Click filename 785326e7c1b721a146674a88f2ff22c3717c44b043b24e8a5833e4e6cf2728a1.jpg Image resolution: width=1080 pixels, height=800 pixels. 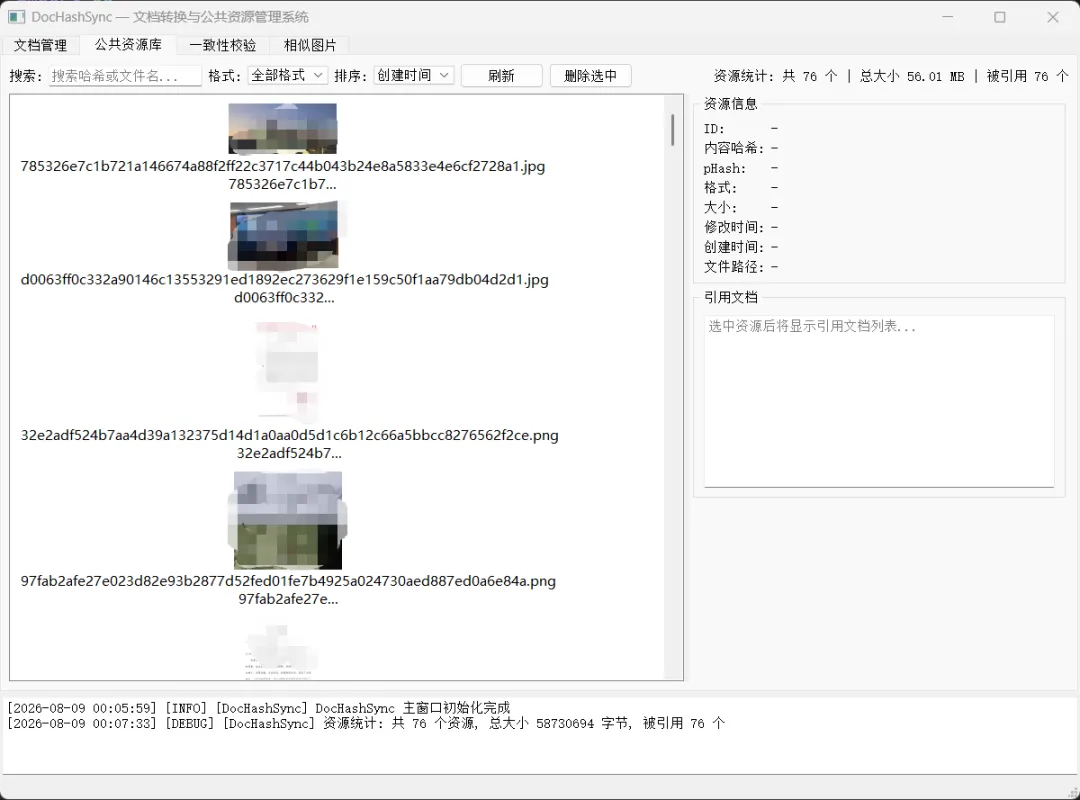click(x=282, y=166)
